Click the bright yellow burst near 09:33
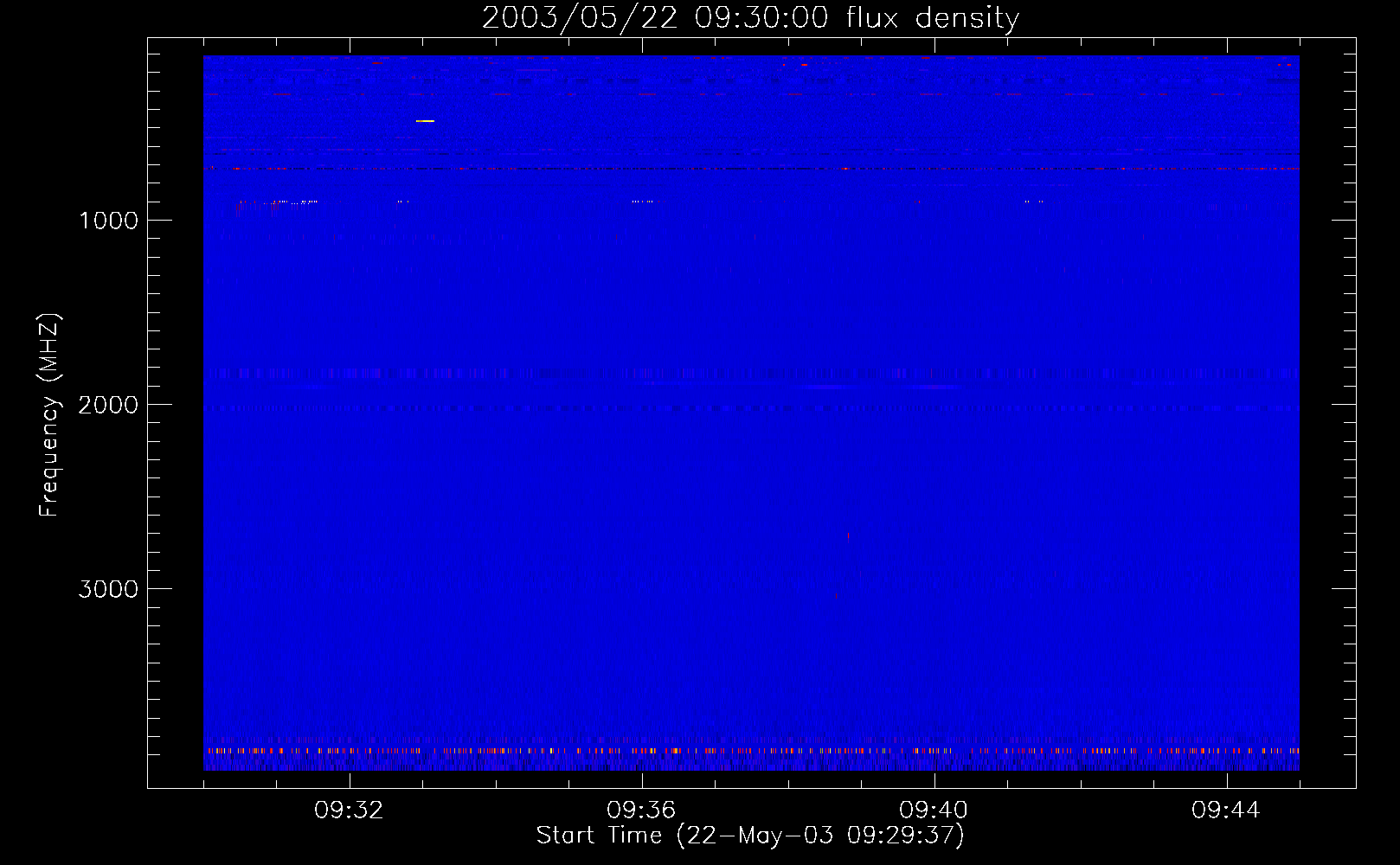 pyautogui.click(x=425, y=121)
